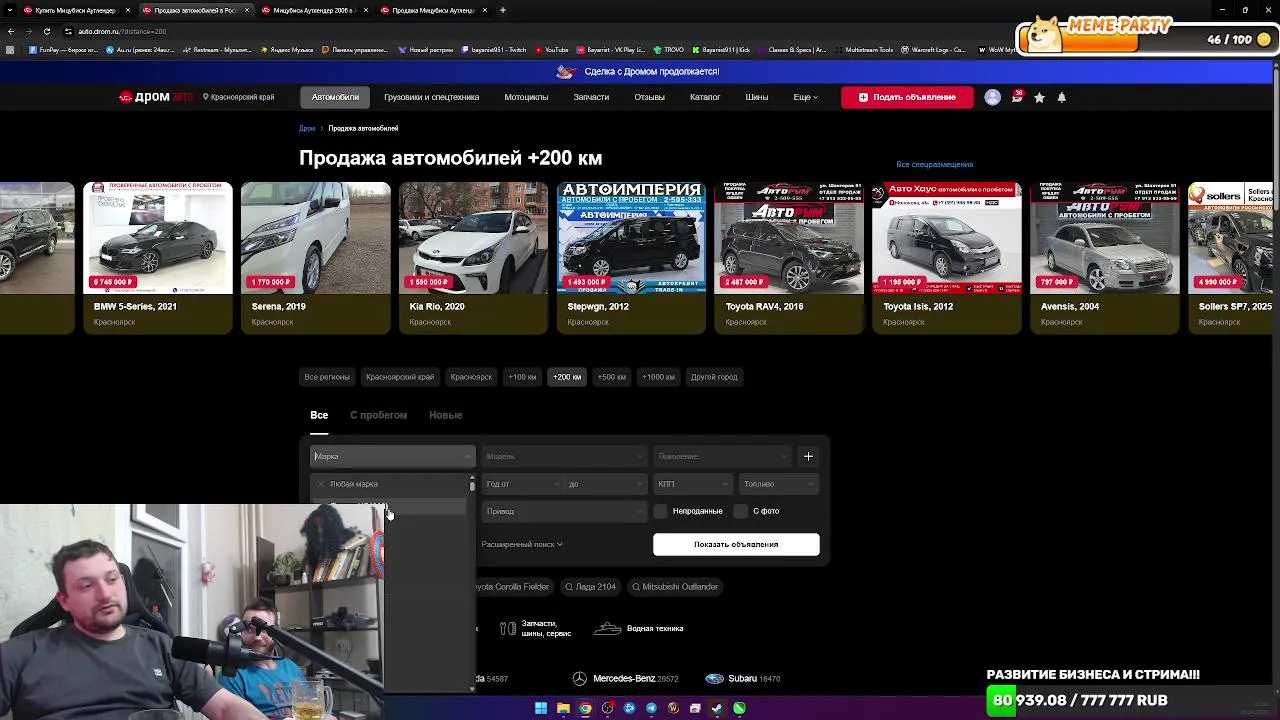The height and width of the screenshot is (720, 1280).
Task: Open the Toyota RAV4, 2016 listing thumbnail
Action: [x=789, y=238]
